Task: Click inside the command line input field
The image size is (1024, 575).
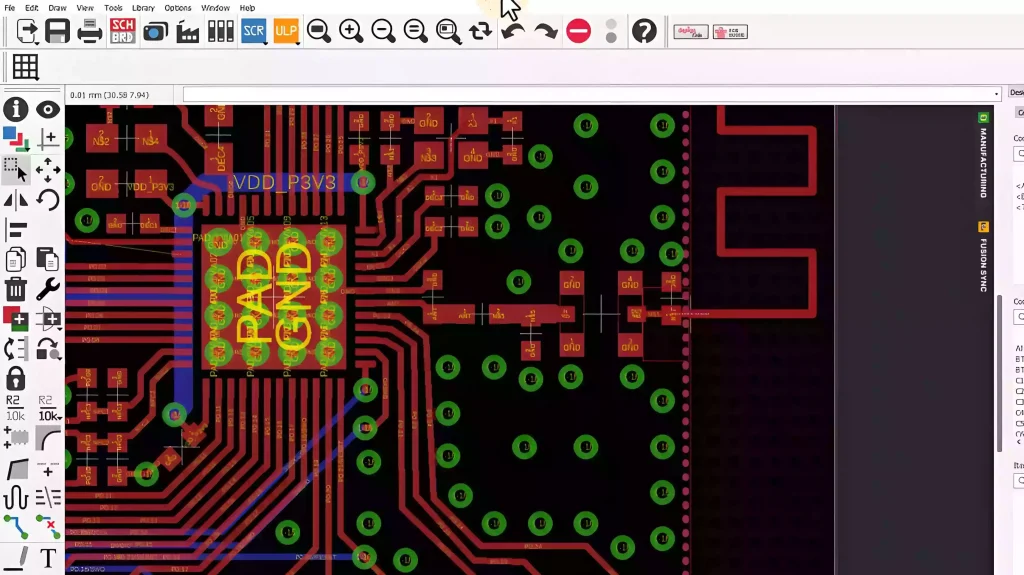Action: click(586, 94)
